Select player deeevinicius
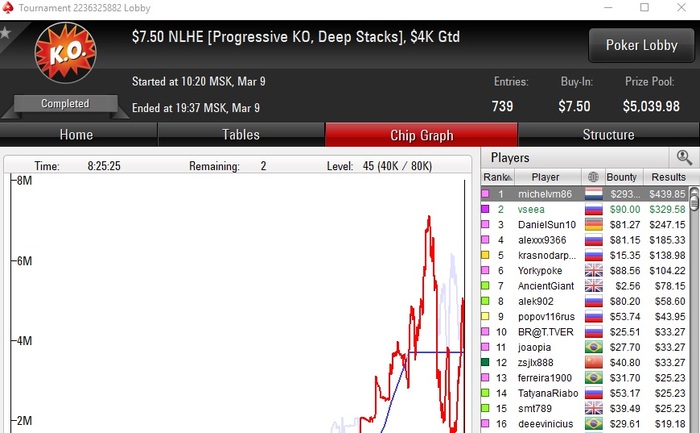Screen dimensions: 700x433 tap(585, 424)
